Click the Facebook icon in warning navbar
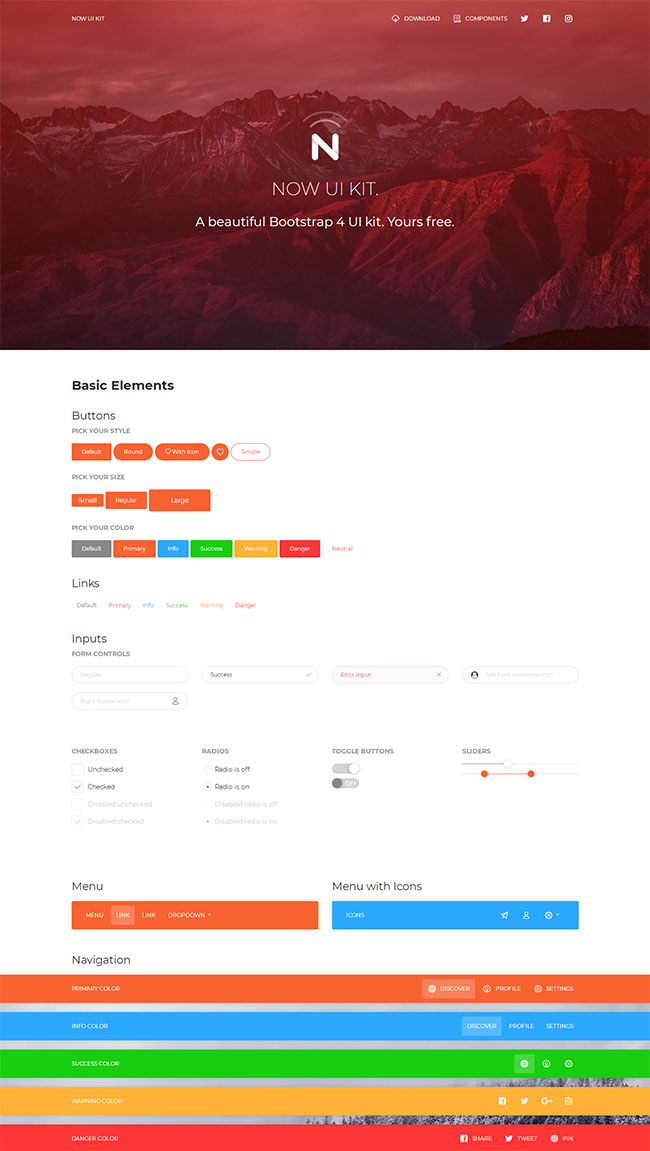This screenshot has width=650, height=1151. tap(502, 1101)
